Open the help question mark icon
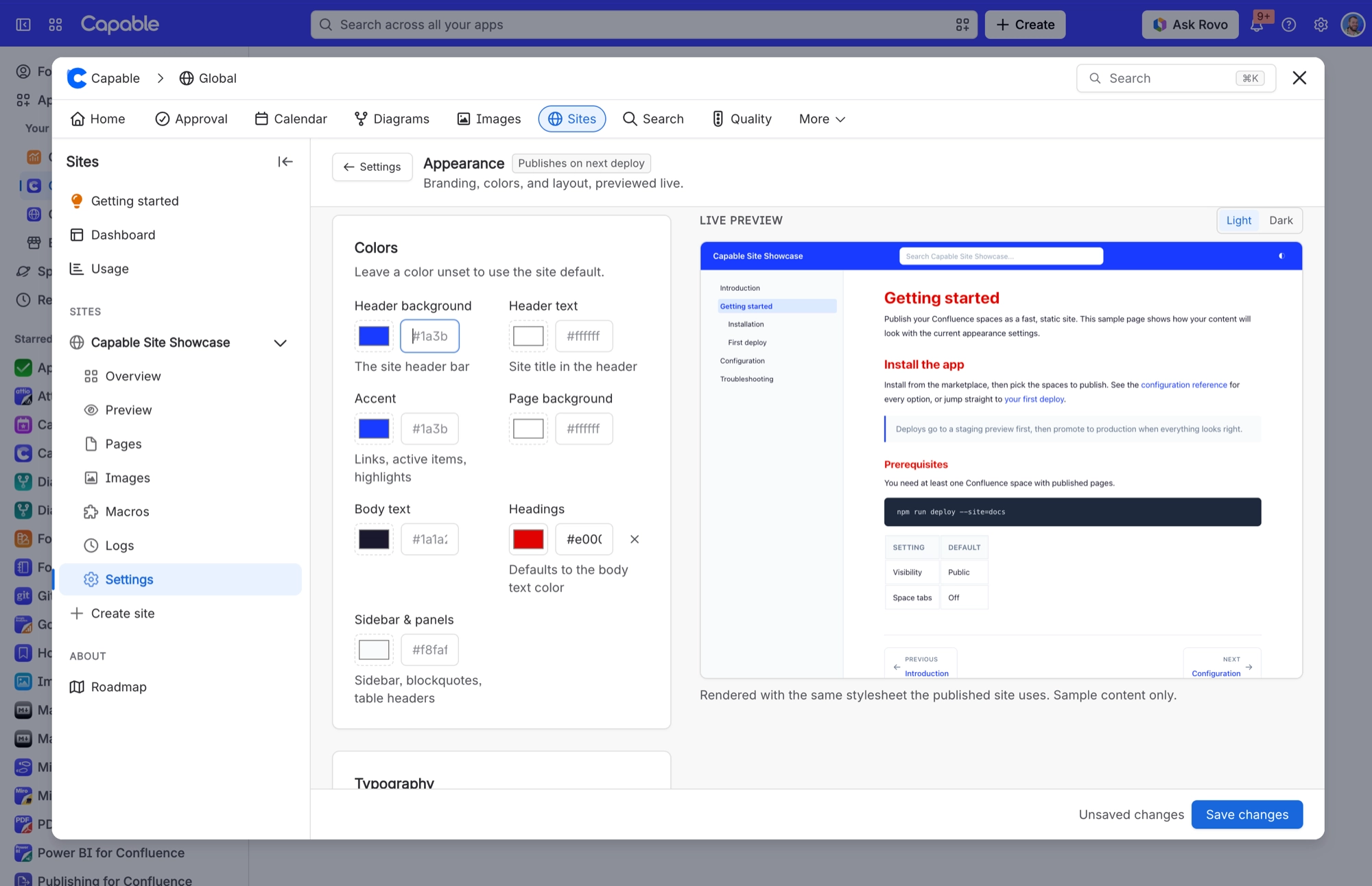 (1289, 25)
